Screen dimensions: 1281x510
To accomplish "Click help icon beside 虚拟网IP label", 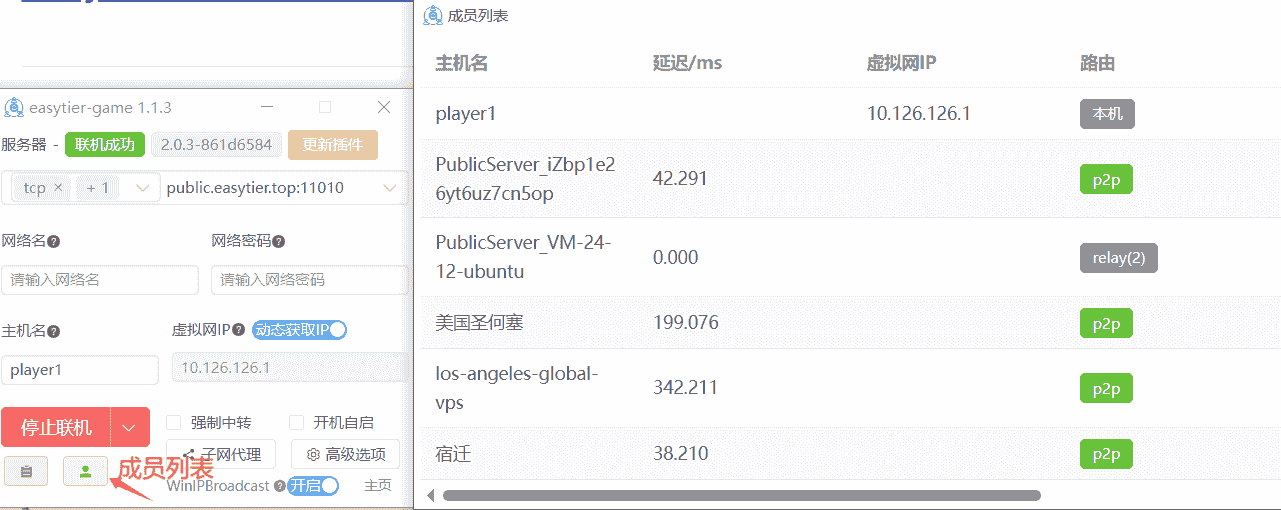I will click(x=238, y=330).
